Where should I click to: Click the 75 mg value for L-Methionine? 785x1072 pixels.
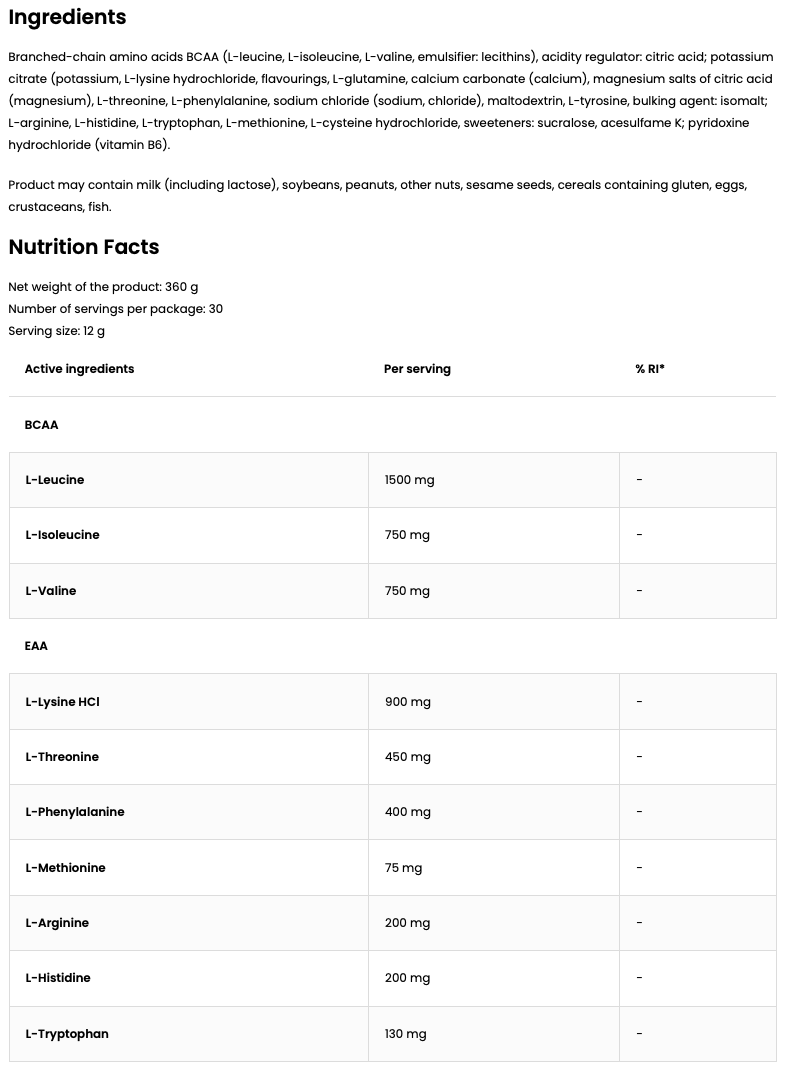[x=403, y=868]
